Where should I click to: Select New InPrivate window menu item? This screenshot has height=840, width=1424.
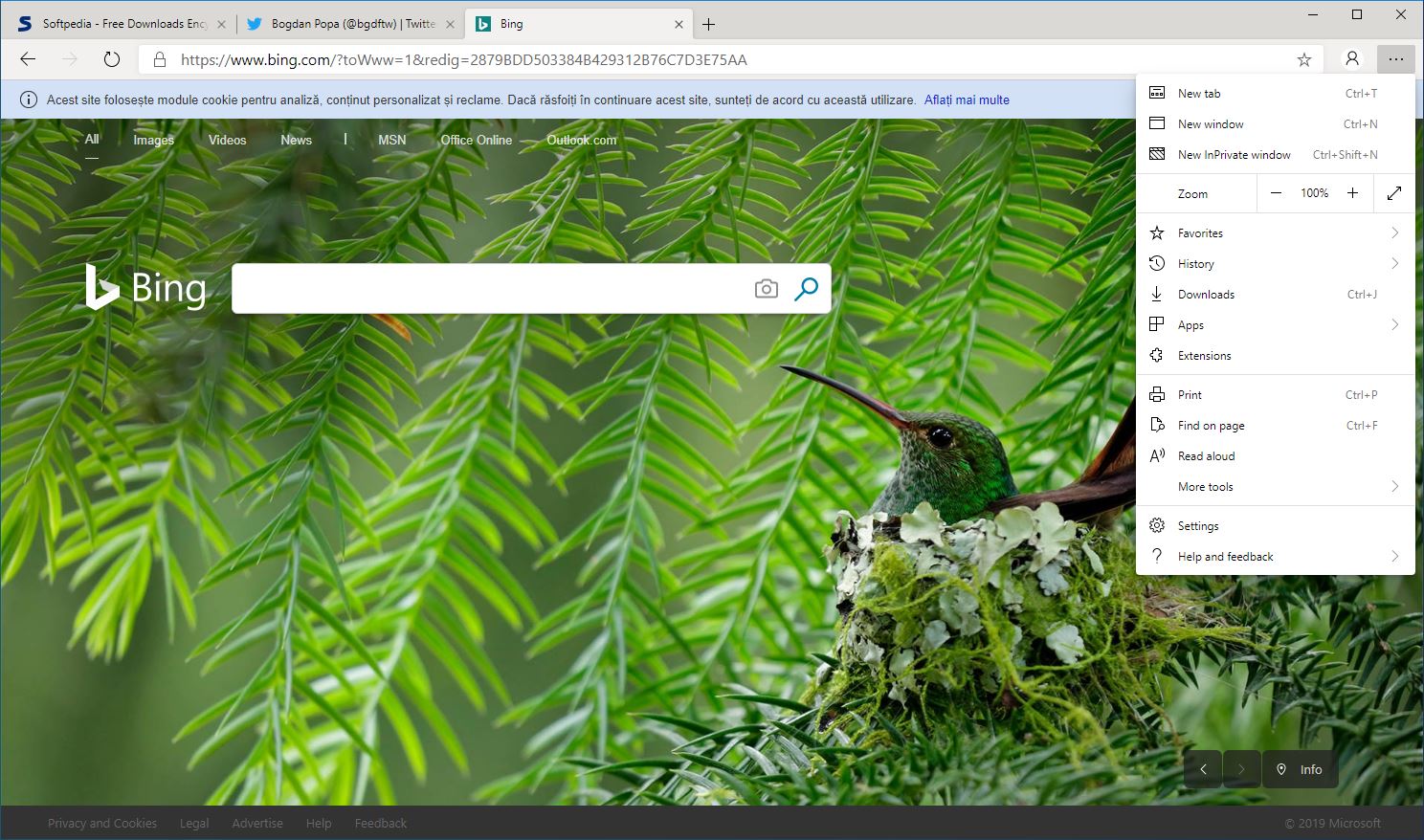(1234, 155)
